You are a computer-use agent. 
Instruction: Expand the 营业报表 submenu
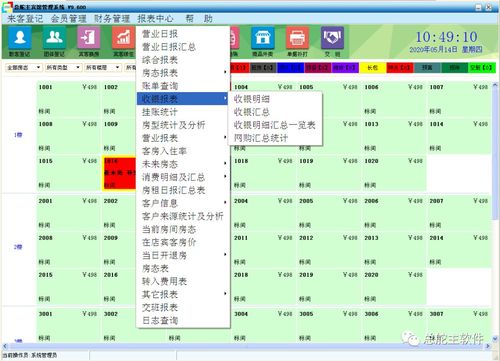tap(183, 138)
